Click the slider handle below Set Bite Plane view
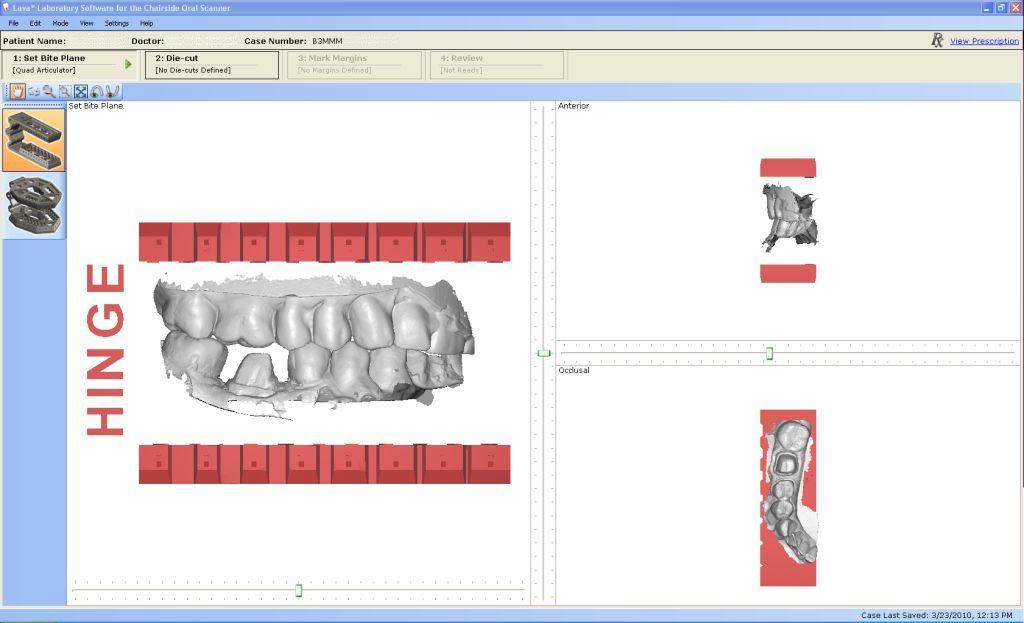 click(x=297, y=591)
